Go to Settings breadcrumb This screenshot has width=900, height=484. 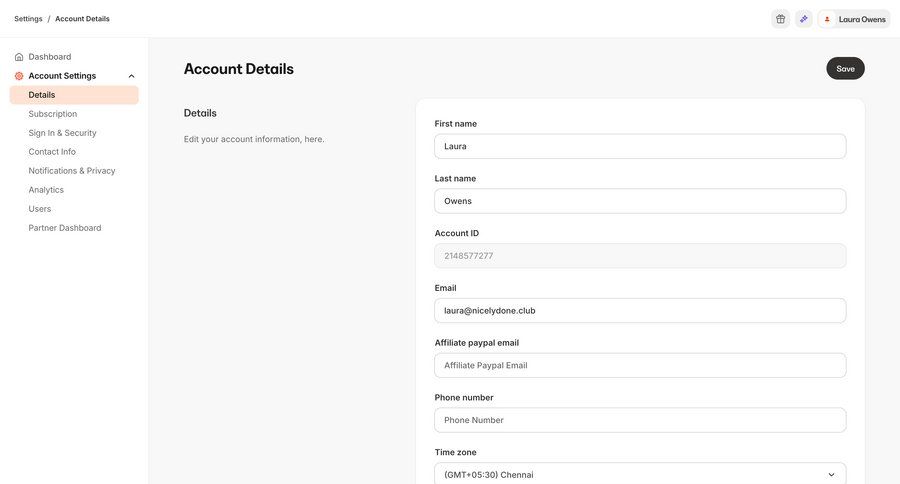click(28, 18)
